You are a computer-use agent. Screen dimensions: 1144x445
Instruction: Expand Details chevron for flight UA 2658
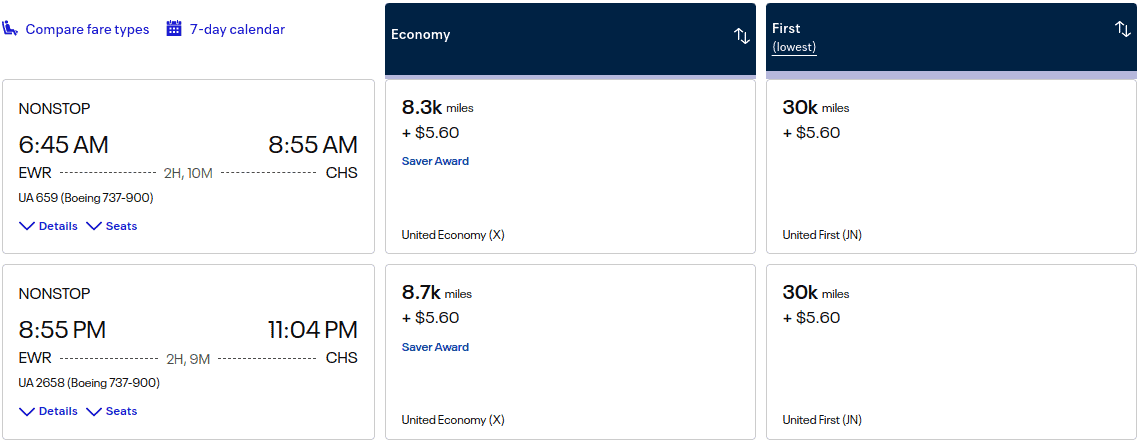click(27, 411)
